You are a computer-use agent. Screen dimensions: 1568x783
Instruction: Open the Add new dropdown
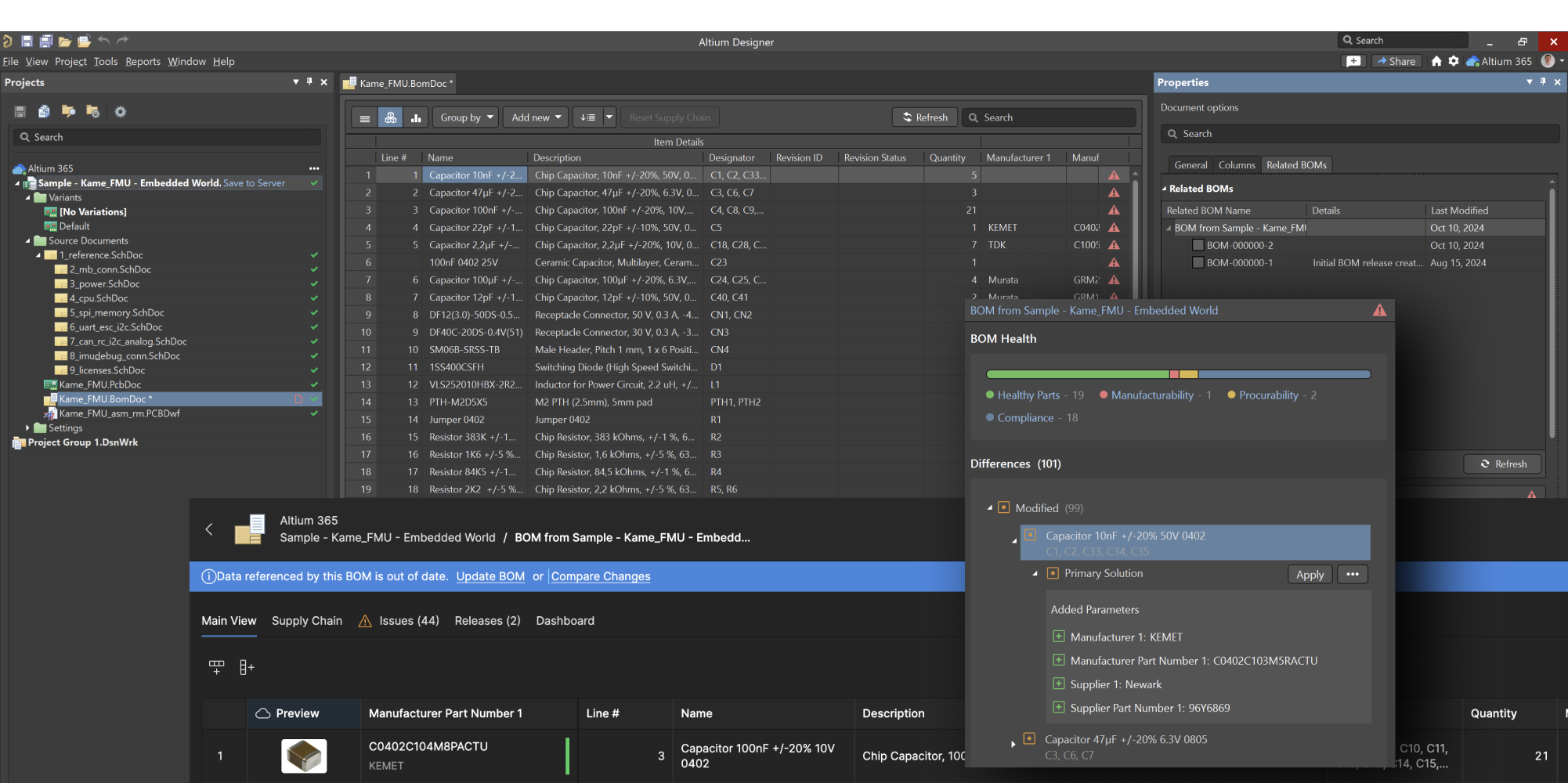point(537,117)
